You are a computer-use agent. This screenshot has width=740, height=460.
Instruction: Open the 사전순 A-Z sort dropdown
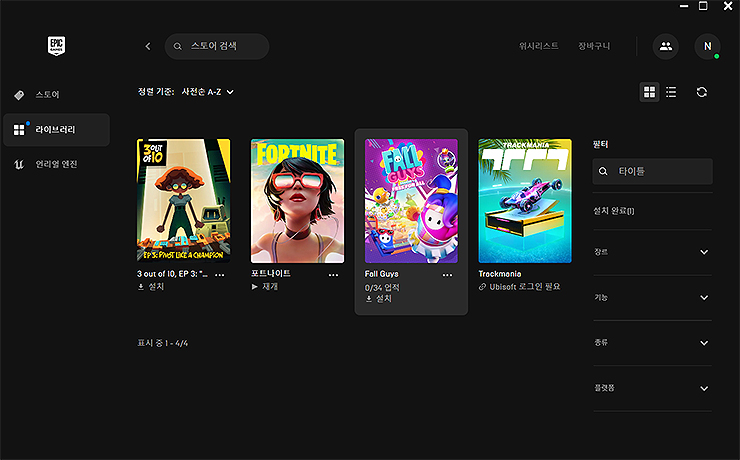(x=207, y=92)
